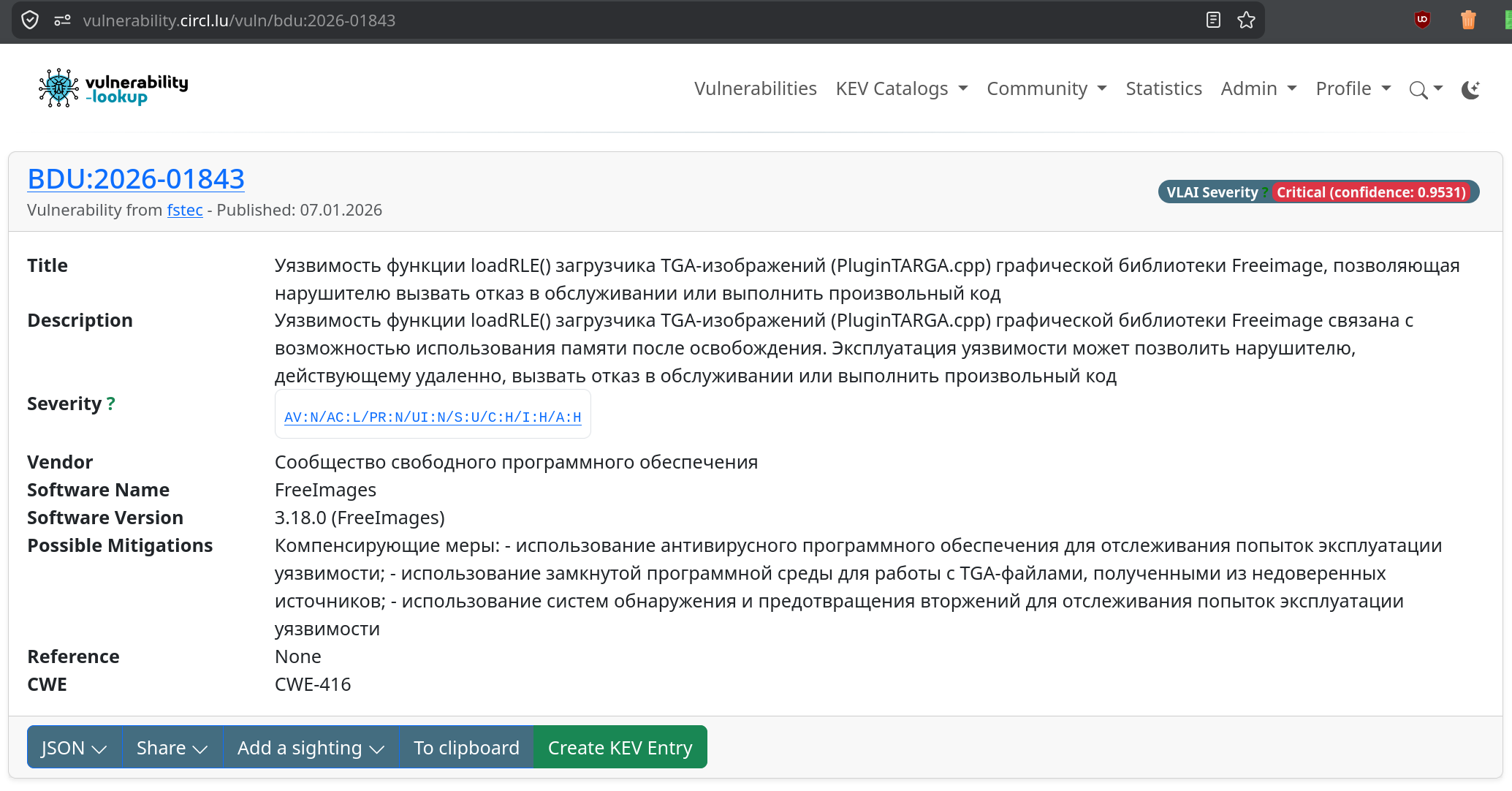Bookmark page with star icon
Screen dimensions: 1512x791
[x=1246, y=20]
